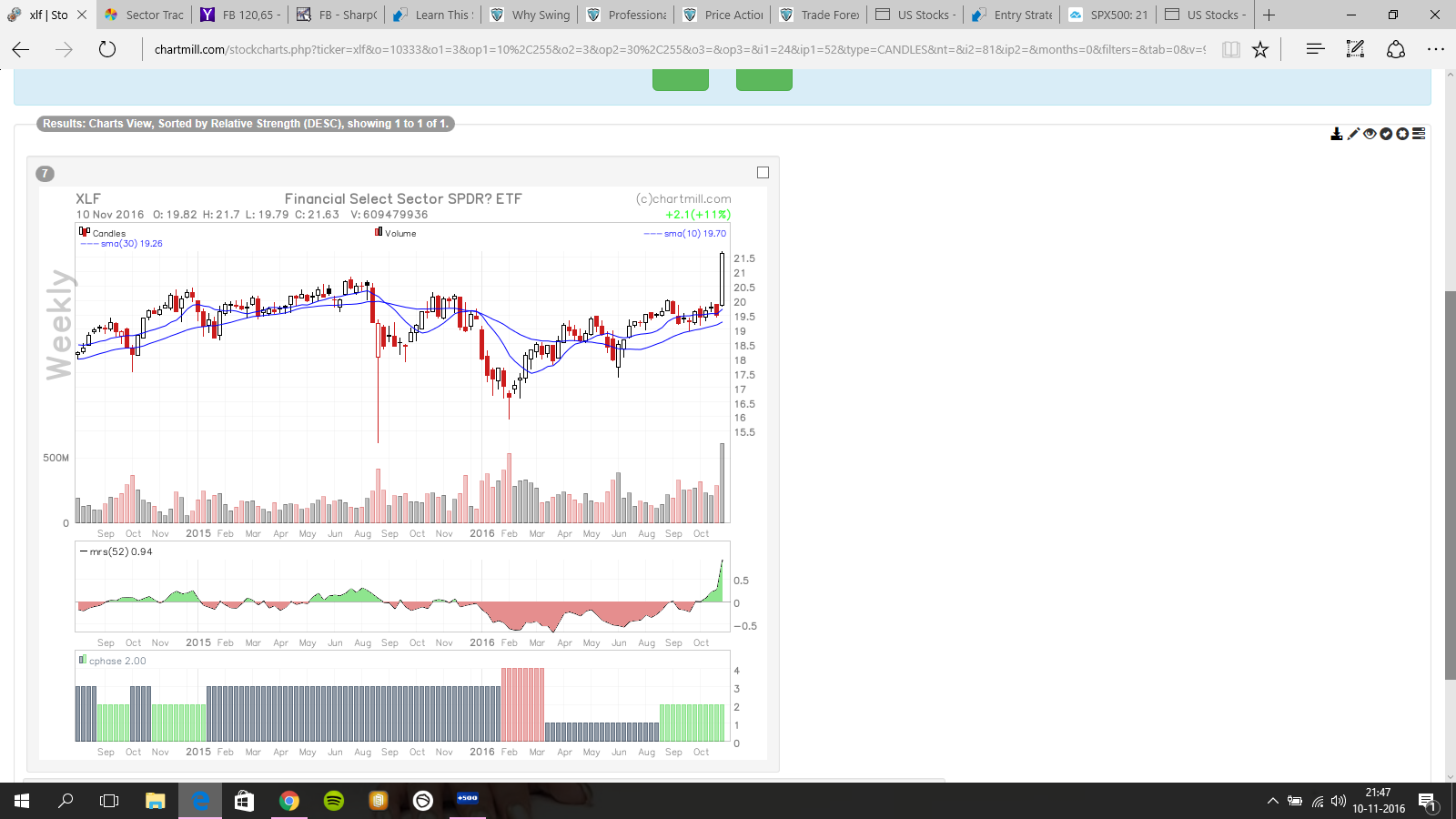Switch to the Sector Trac tab
The image size is (1456, 819).
[144, 15]
